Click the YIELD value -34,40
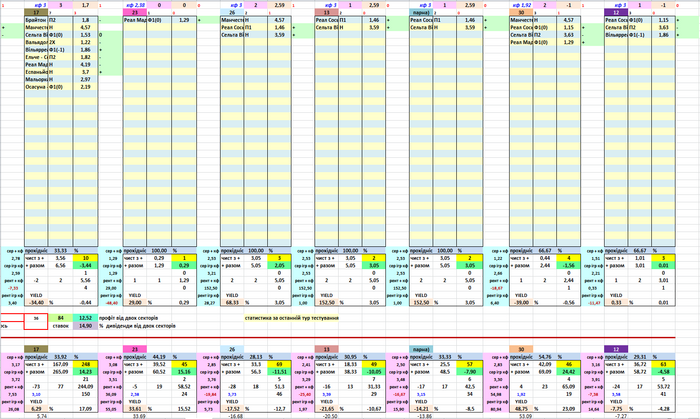Viewport: 700px width, 419px height. 36,303
